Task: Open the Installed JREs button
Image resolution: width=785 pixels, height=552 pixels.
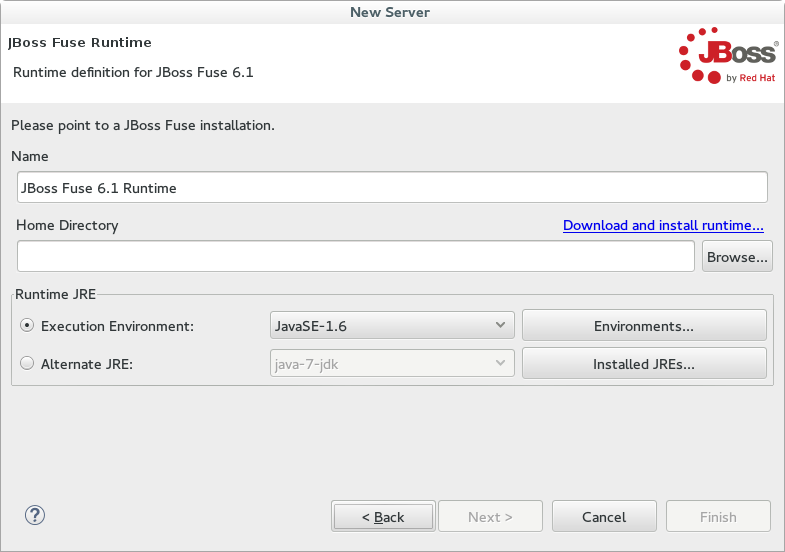Action: (x=644, y=364)
